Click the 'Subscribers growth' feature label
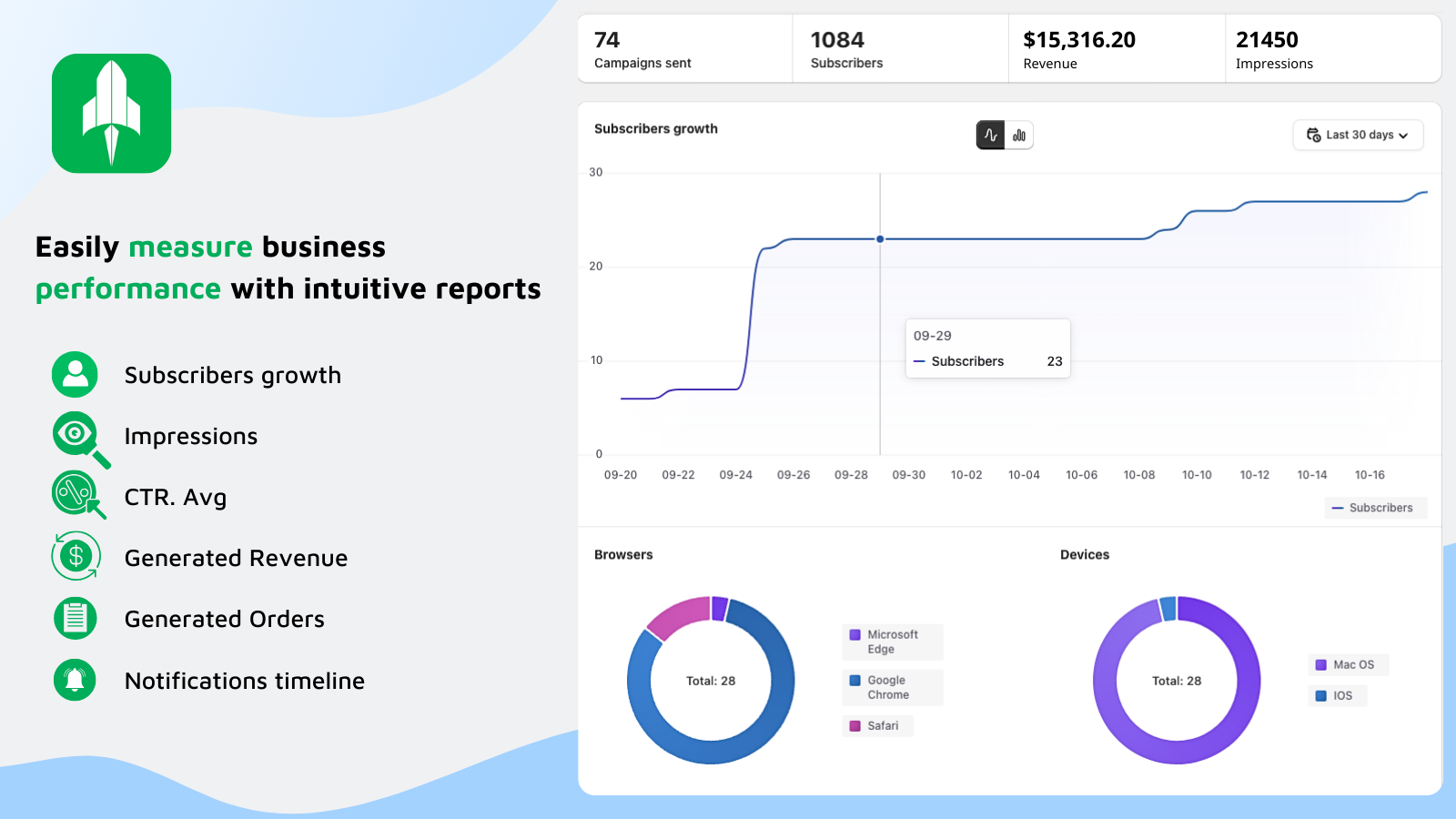This screenshot has width=1456, height=819. pyautogui.click(x=233, y=375)
